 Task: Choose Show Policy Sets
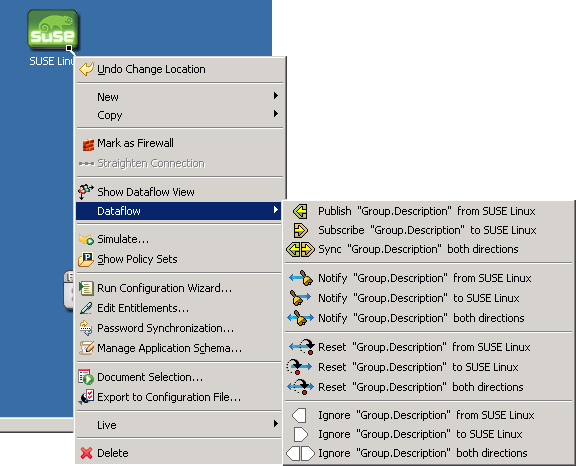pos(179,259)
